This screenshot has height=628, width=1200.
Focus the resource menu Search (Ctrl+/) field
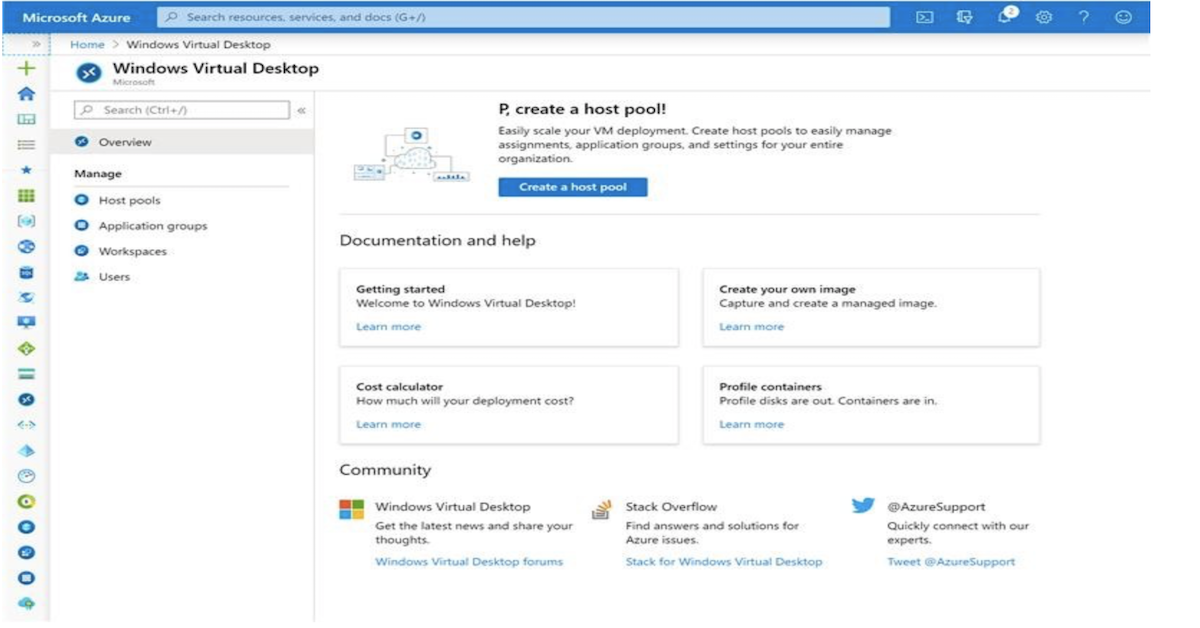click(183, 110)
